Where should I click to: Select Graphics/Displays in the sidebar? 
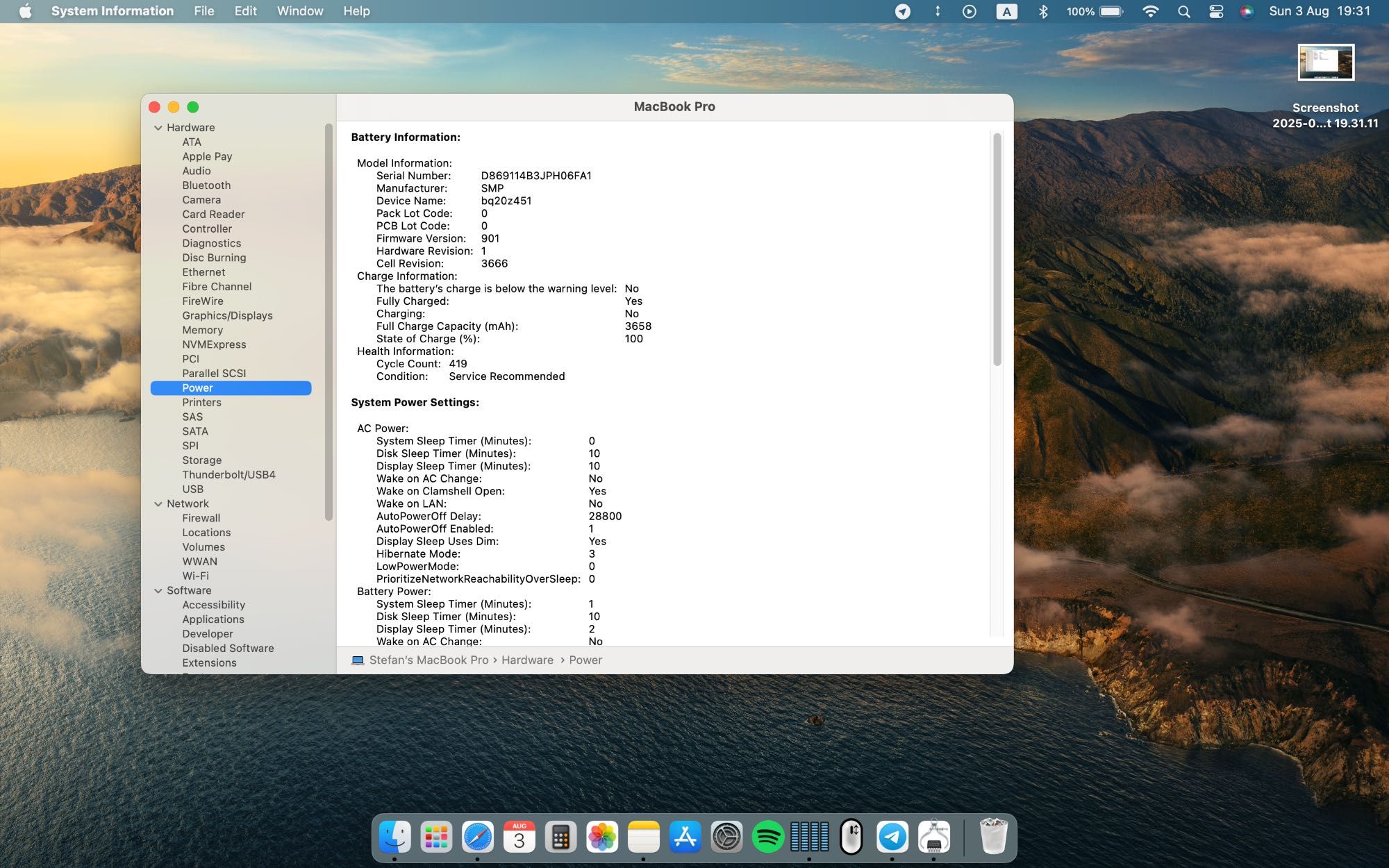coord(227,316)
